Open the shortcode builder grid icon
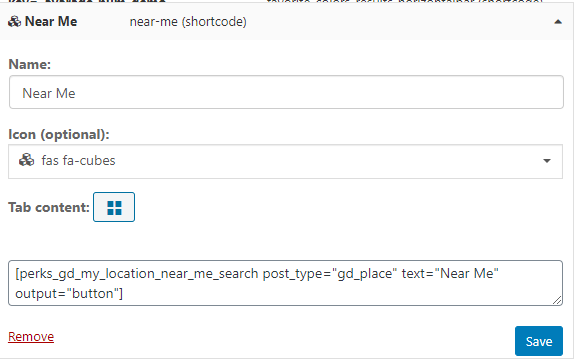The width and height of the screenshot is (576, 361). 114,207
